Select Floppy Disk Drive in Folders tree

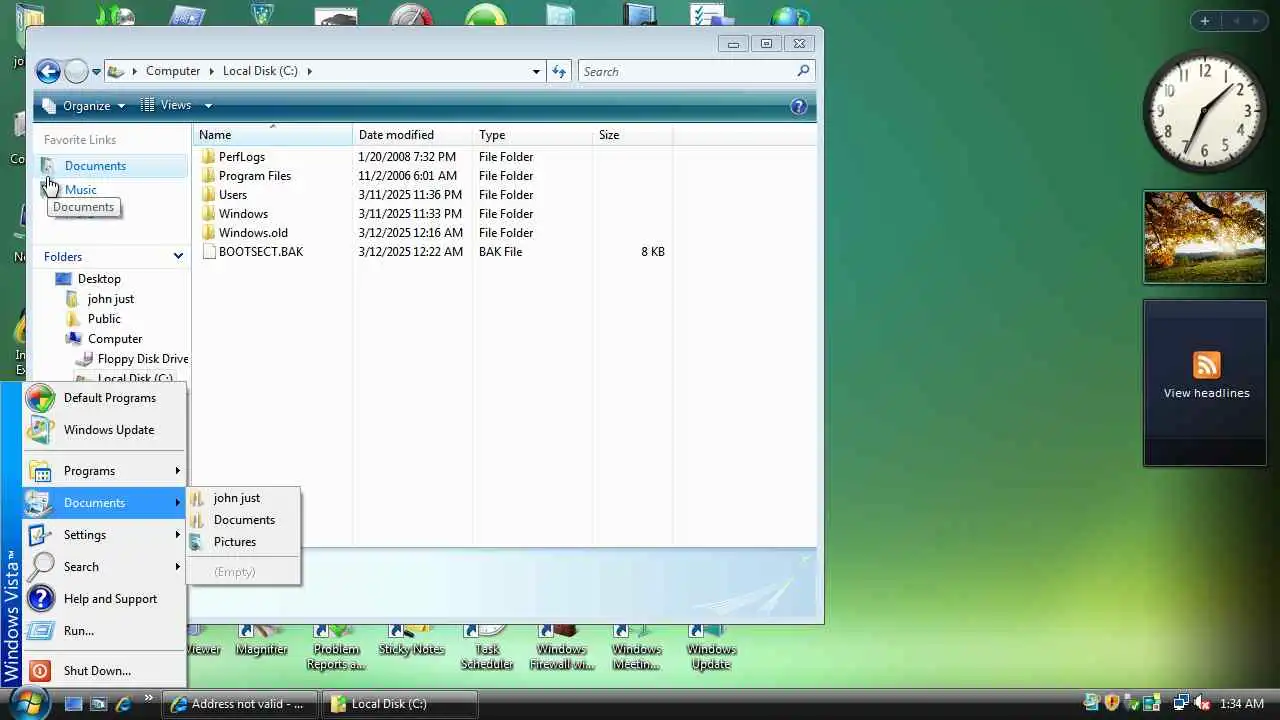pos(143,359)
